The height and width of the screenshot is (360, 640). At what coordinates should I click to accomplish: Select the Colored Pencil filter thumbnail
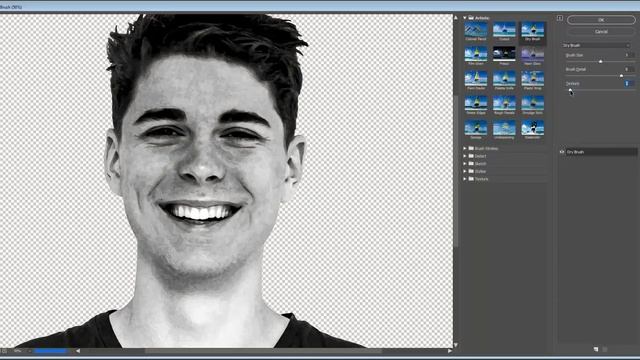(x=476, y=31)
